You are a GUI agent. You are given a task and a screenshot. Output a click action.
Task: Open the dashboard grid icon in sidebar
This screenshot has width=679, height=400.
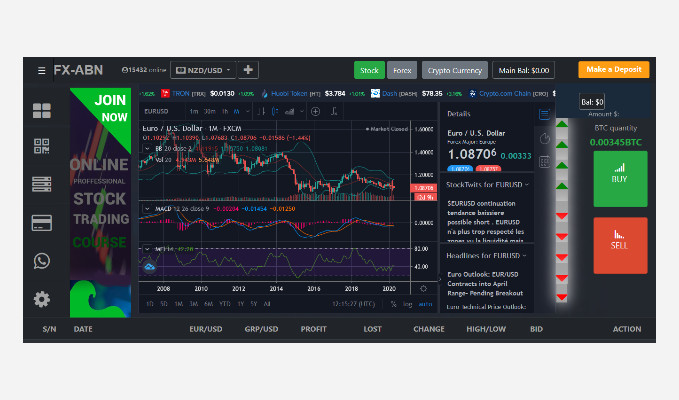[42, 111]
